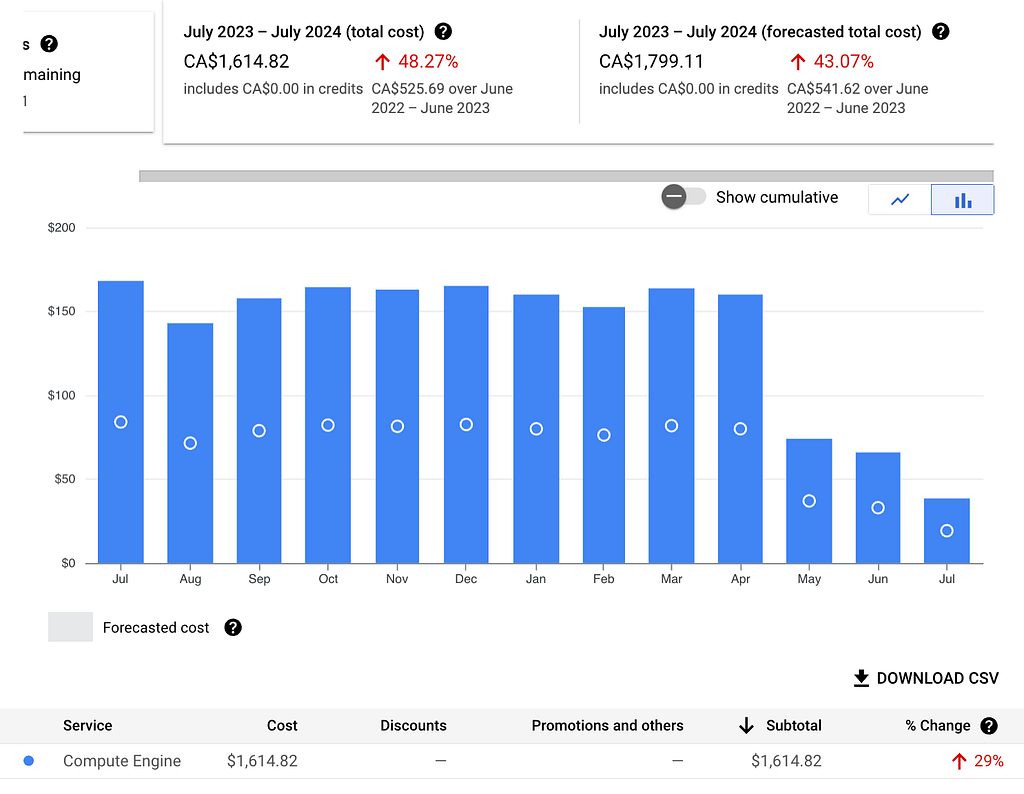Select the Jun bar in chart
1024x794 pixels.
878,507
